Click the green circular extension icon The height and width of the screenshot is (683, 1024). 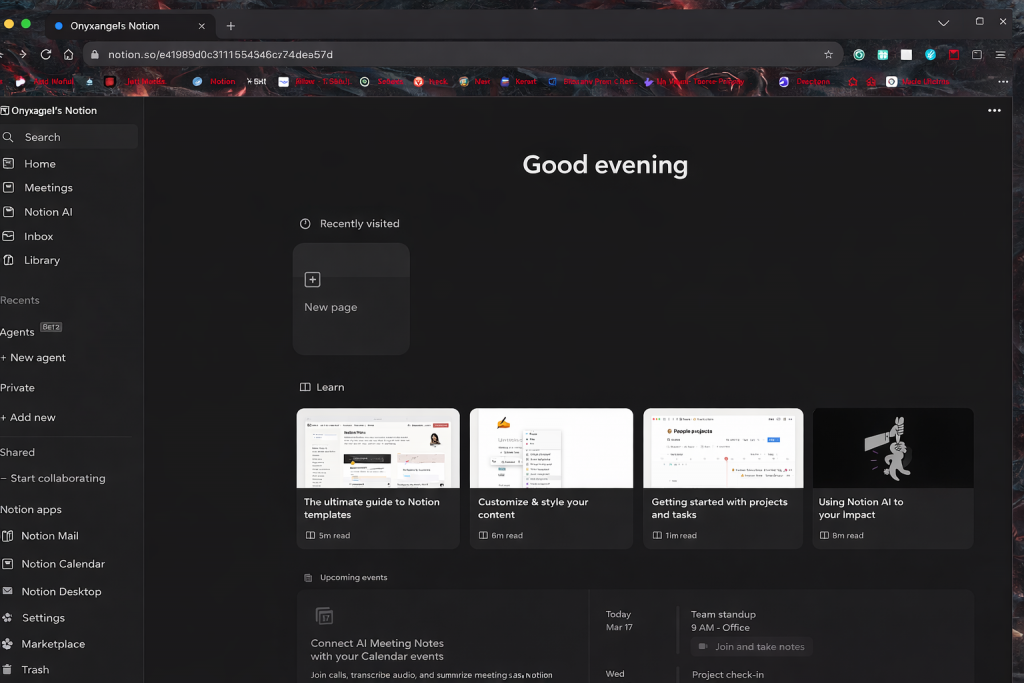coord(859,55)
